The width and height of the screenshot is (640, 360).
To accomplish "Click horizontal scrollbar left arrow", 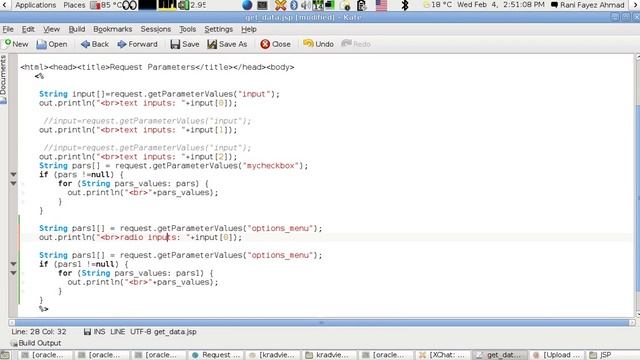I will pyautogui.click(x=12, y=322).
